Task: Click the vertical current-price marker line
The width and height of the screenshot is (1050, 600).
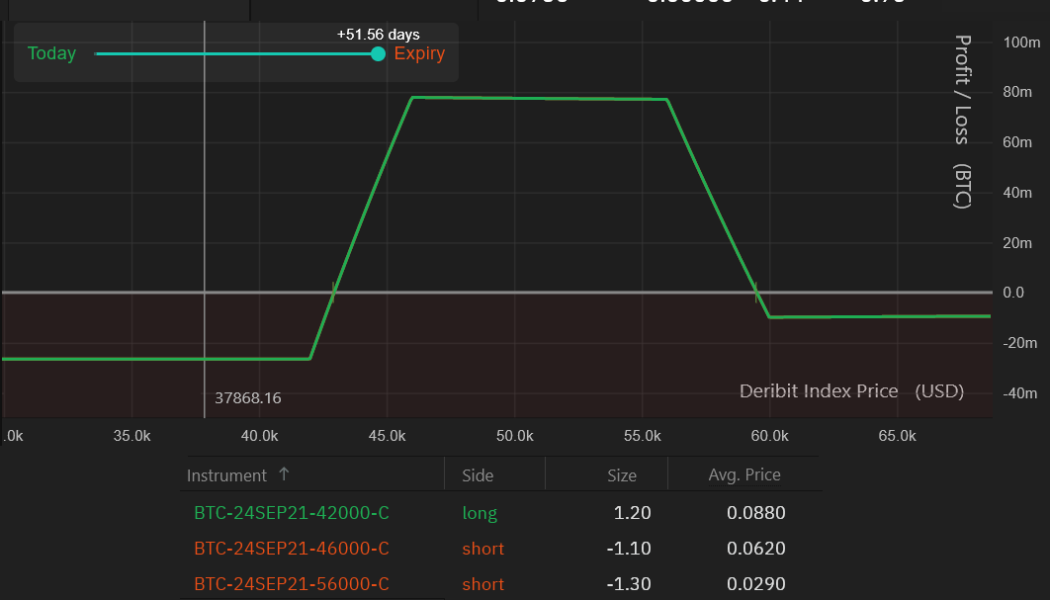Action: 205,200
